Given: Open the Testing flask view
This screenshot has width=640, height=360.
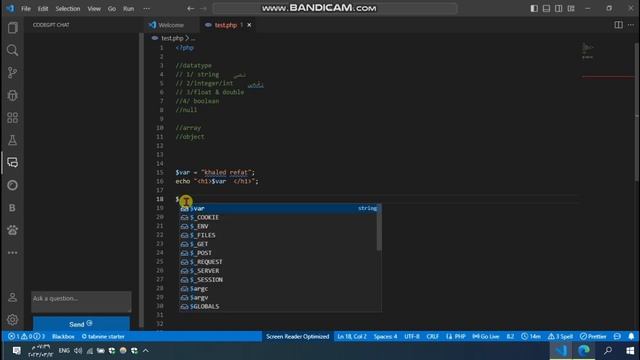Looking at the screenshot, I should tap(13, 140).
